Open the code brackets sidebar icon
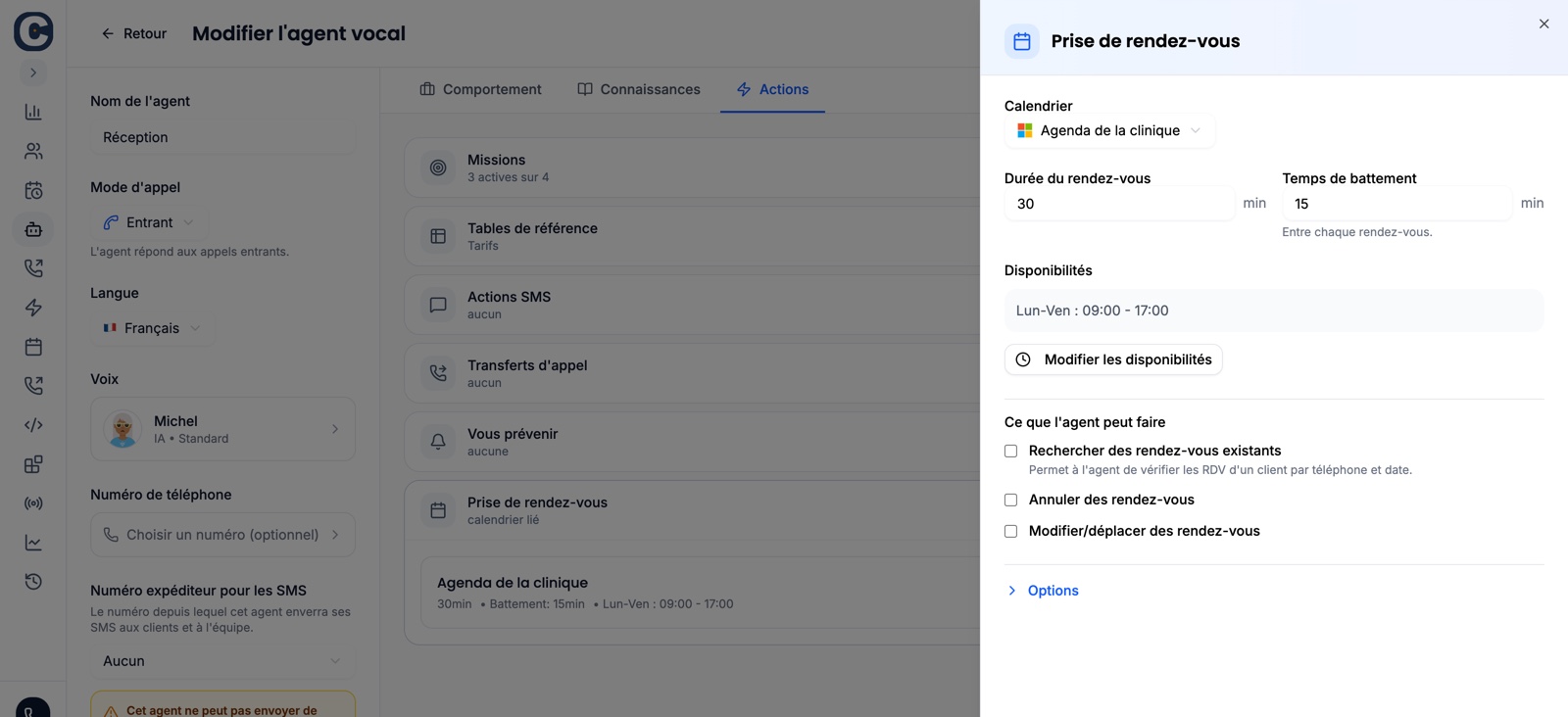The width and height of the screenshot is (1568, 717). (33, 425)
